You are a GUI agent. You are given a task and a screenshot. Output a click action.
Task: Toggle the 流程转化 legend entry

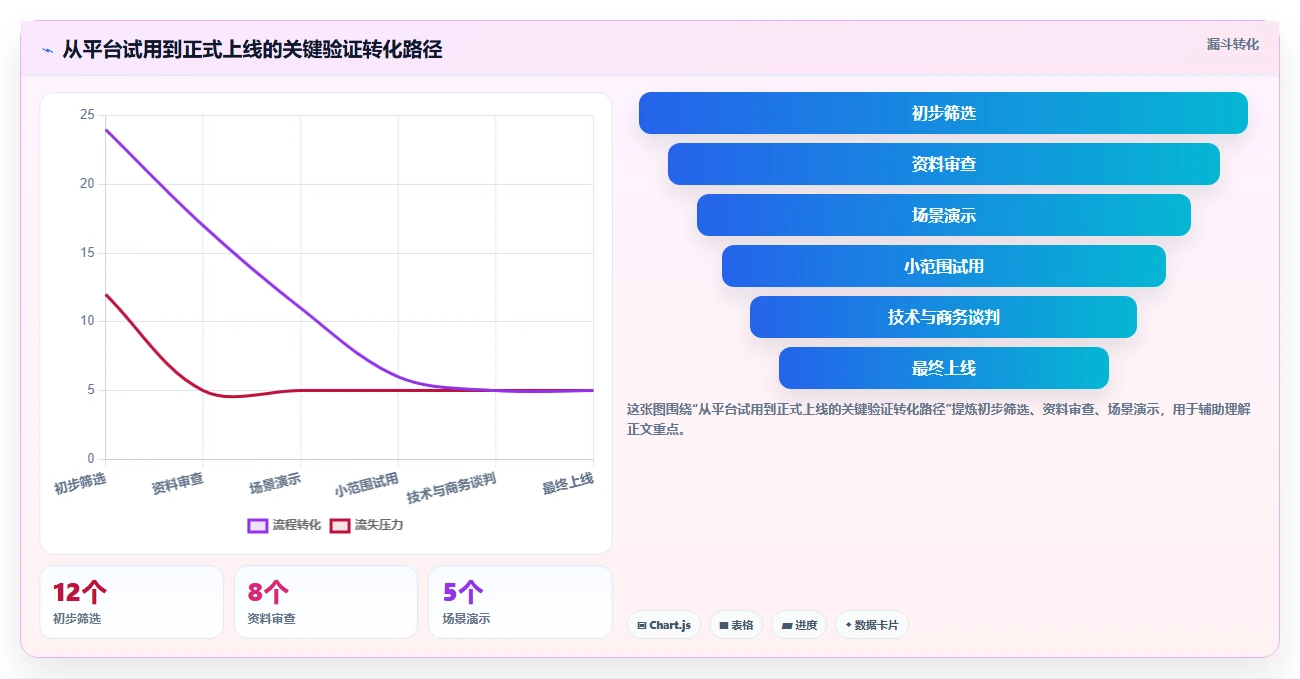[x=285, y=525]
